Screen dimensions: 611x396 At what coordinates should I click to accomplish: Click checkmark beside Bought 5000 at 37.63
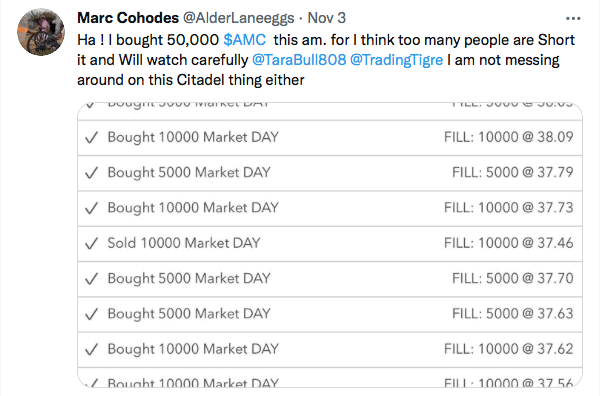click(91, 314)
